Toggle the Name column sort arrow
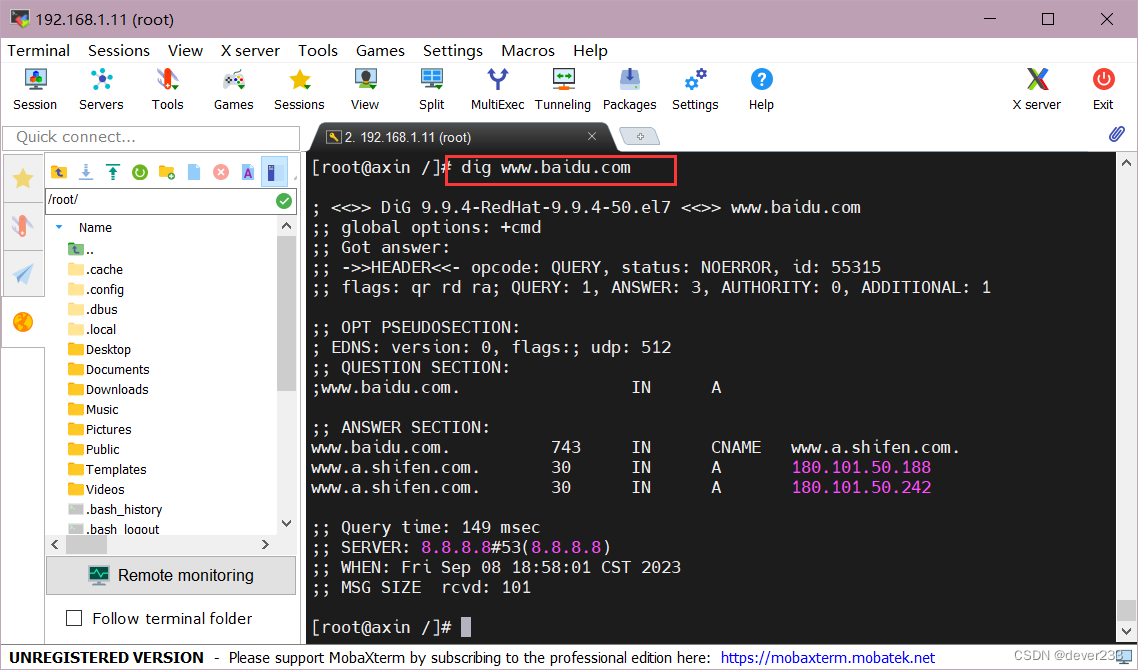The width and height of the screenshot is (1138, 670). (x=60, y=227)
